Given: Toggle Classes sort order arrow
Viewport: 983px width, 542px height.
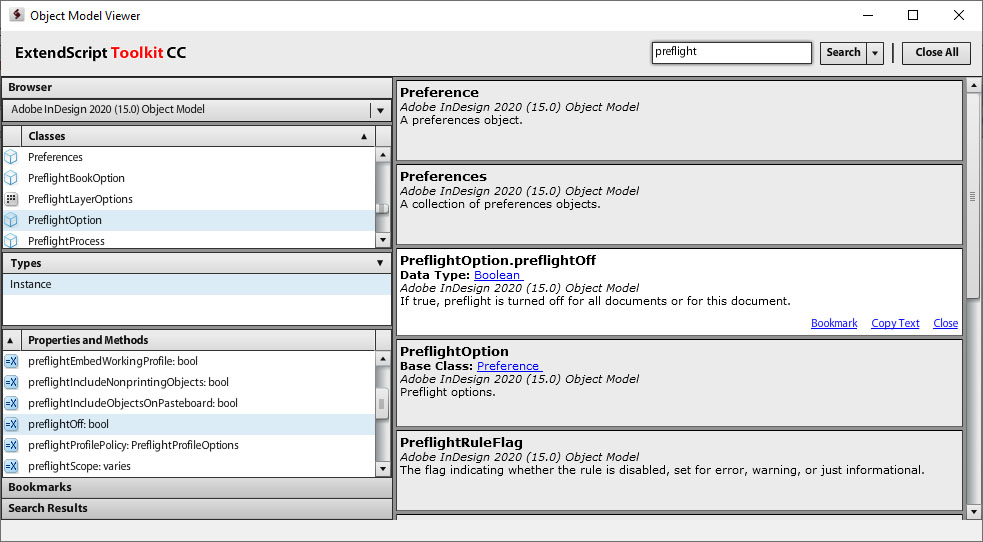Looking at the screenshot, I should point(364,136).
